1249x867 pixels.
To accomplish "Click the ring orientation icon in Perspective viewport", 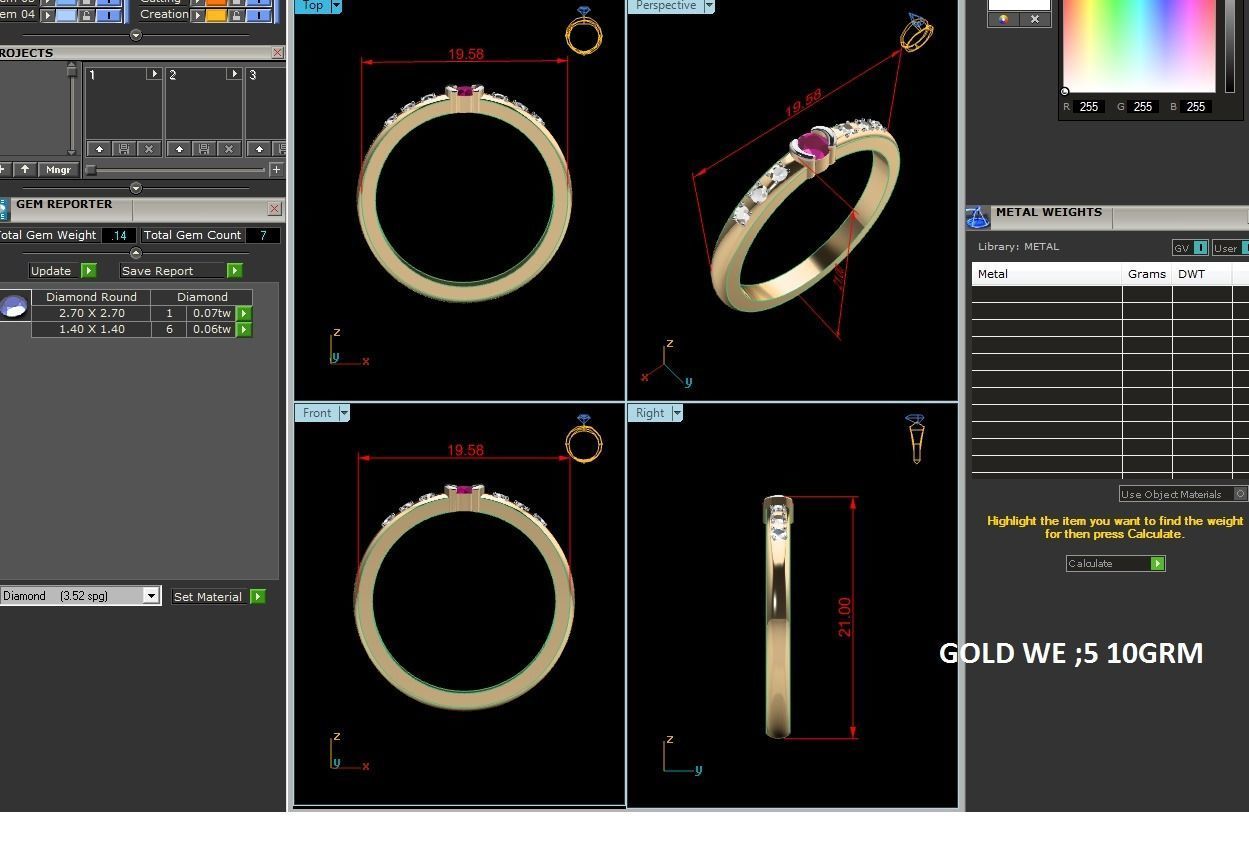I will (916, 32).
